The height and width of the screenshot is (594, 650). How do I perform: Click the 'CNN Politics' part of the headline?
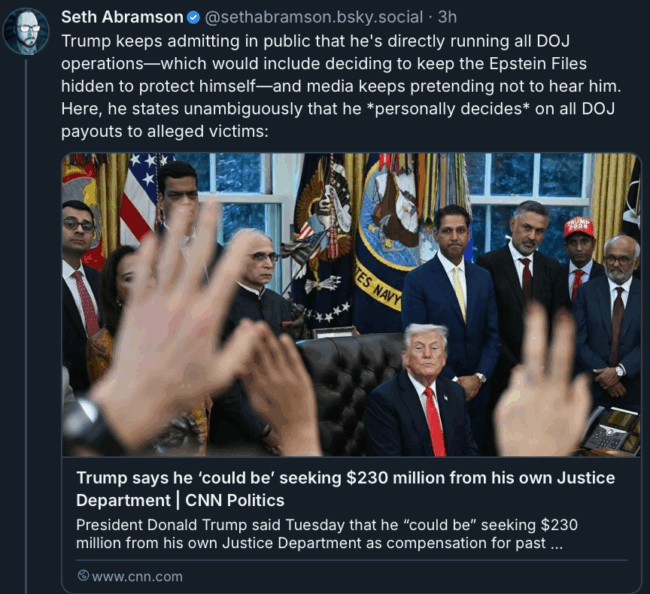coord(235,500)
